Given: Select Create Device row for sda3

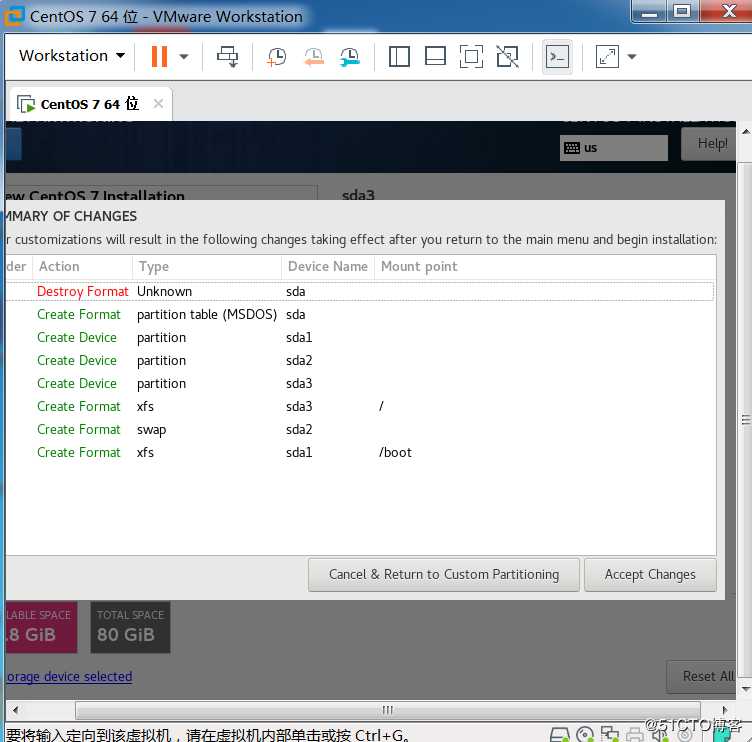Looking at the screenshot, I should pyautogui.click(x=360, y=384).
